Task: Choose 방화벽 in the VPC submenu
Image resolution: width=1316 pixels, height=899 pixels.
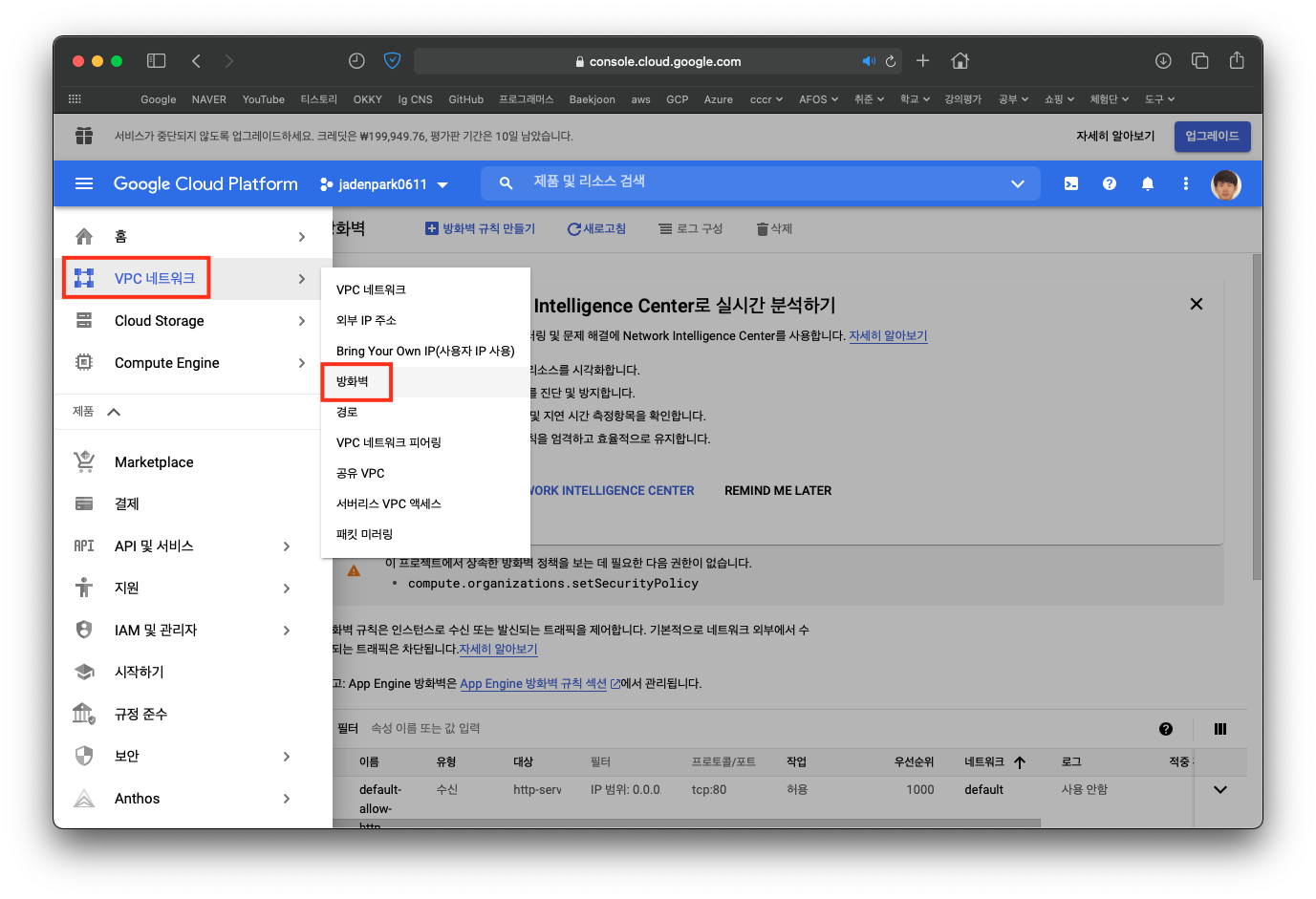Action: tap(352, 381)
